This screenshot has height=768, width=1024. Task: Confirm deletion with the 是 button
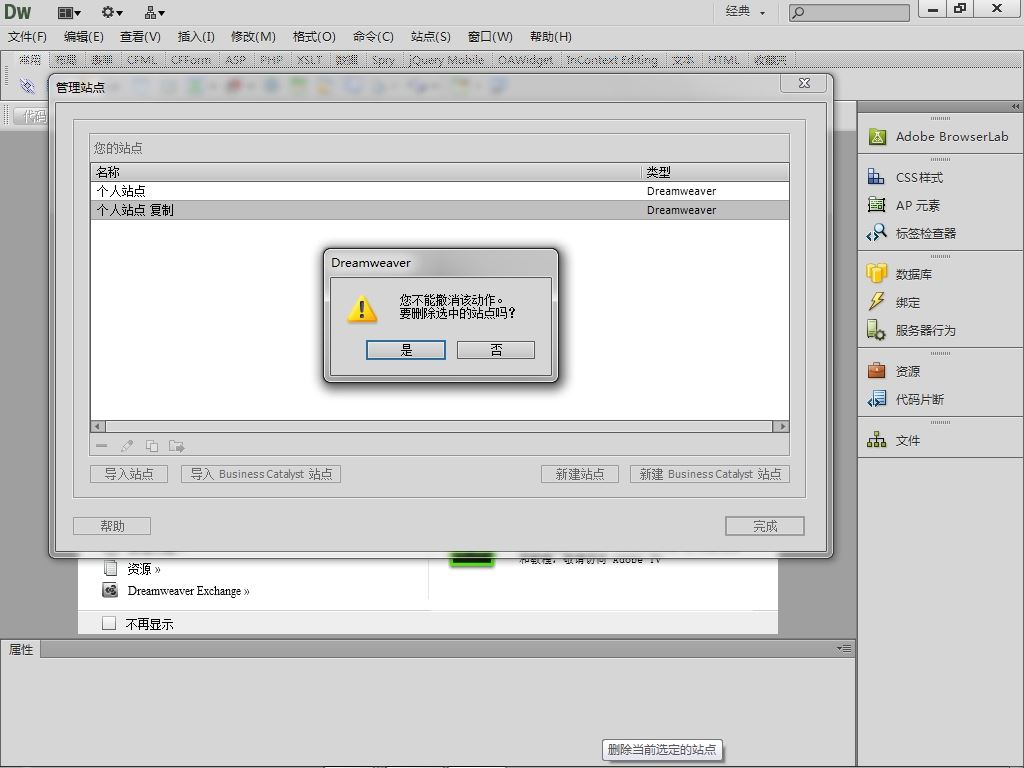pos(406,350)
